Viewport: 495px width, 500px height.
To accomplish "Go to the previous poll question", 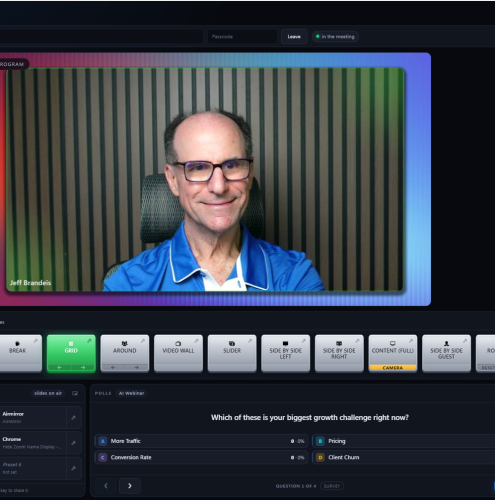I will point(106,486).
